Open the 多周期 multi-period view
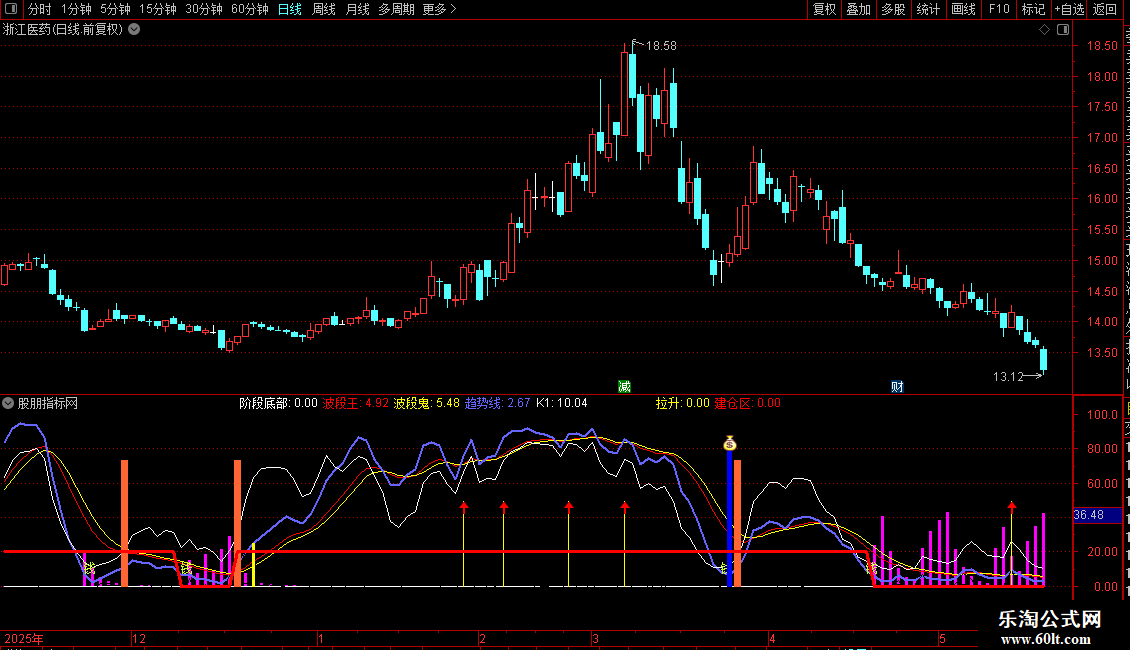1130x650 pixels. tap(396, 9)
